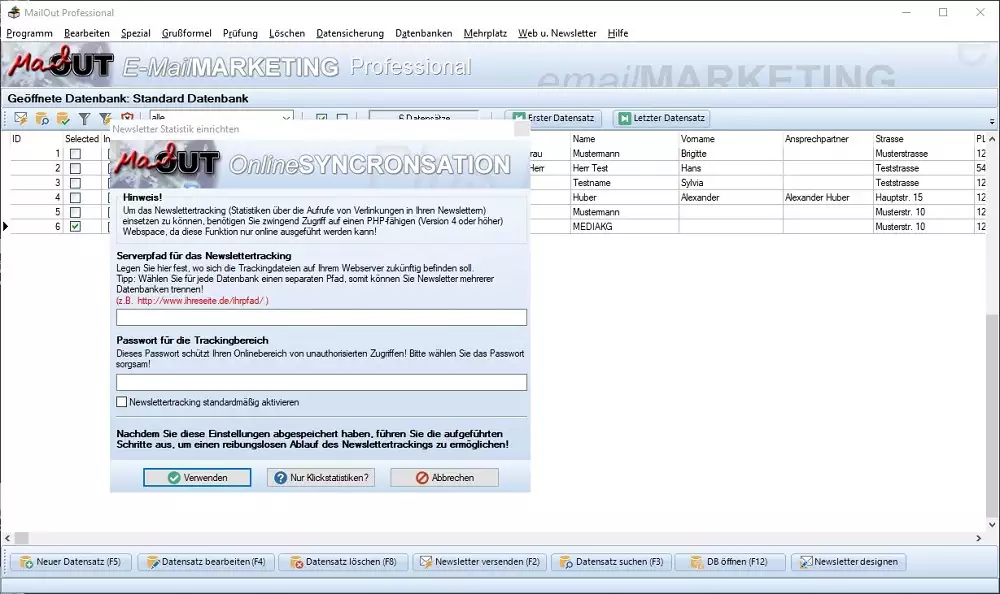The height and width of the screenshot is (594, 1000).
Task: Toggle Selected checkbox for record 2
Action: [x=75, y=168]
